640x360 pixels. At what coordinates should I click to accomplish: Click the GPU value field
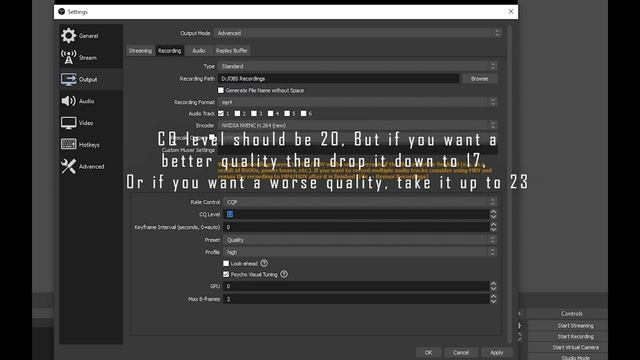point(356,286)
